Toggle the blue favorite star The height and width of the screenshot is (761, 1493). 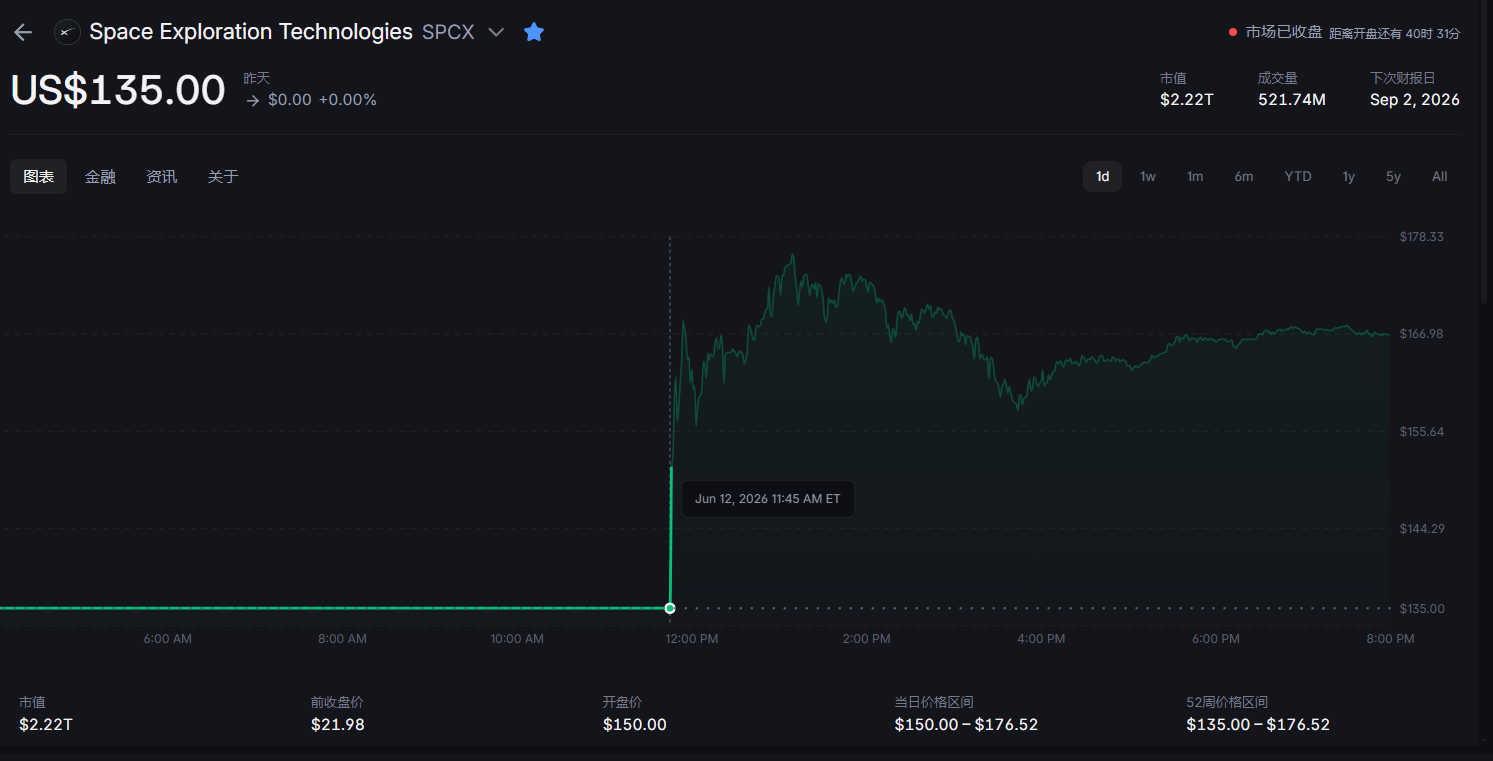534,32
